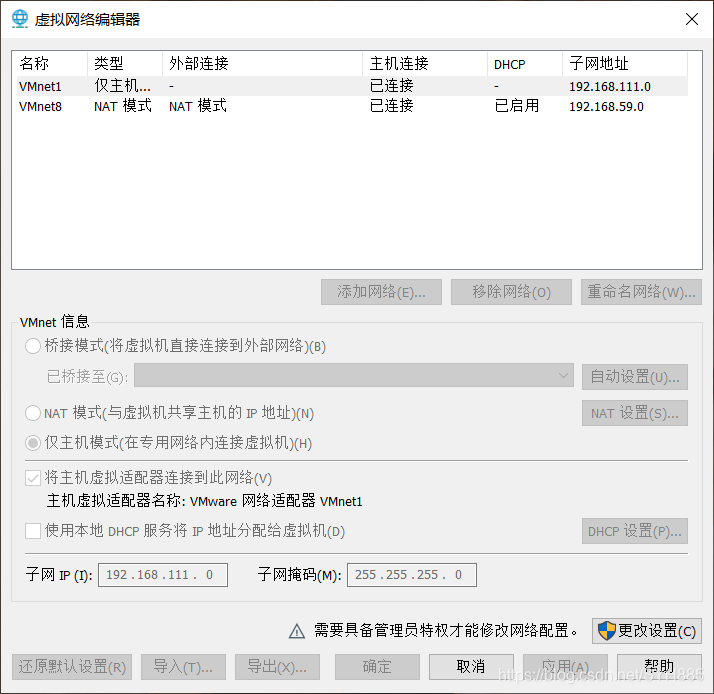
Task: Sort by 外部连接 column header
Action: tap(262, 64)
